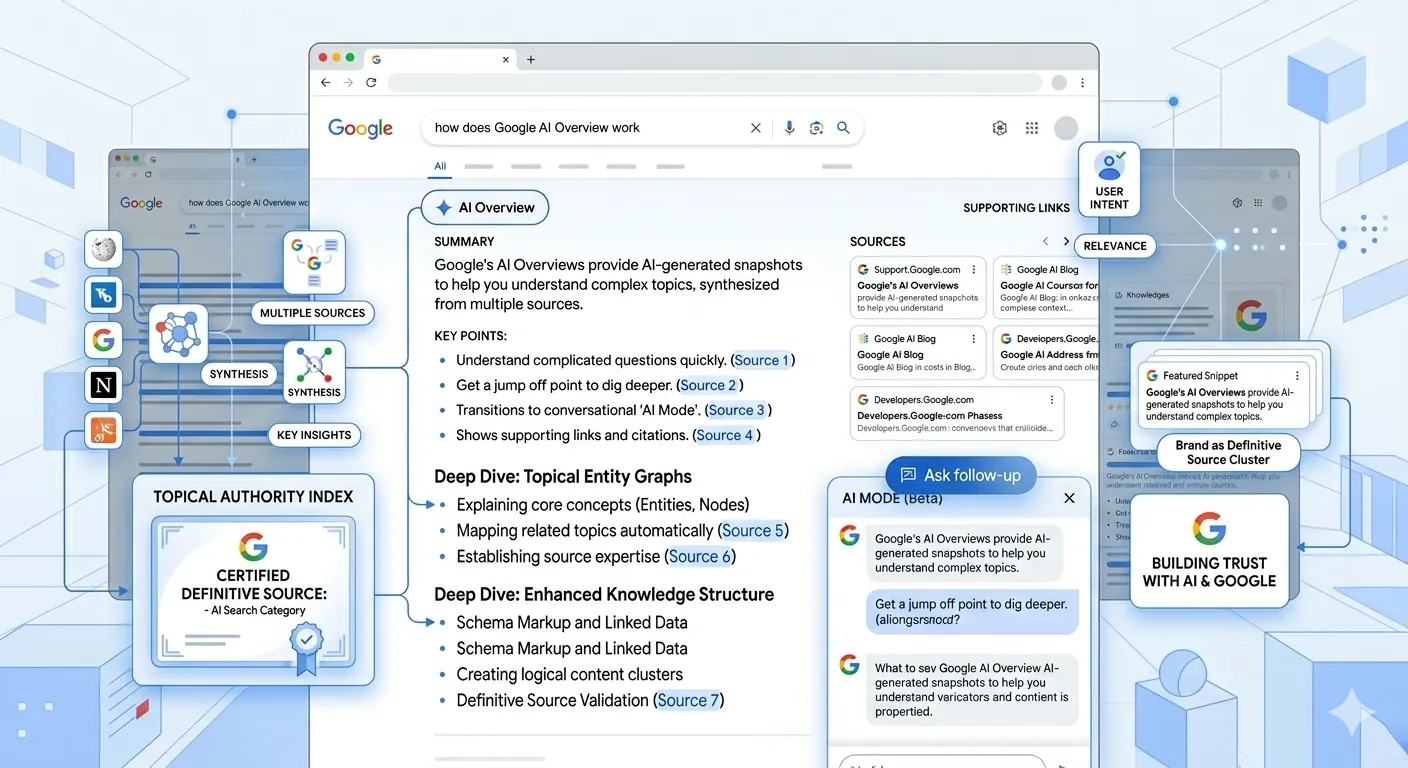
Task: Run the search with the magnifier icon
Action: tap(843, 128)
